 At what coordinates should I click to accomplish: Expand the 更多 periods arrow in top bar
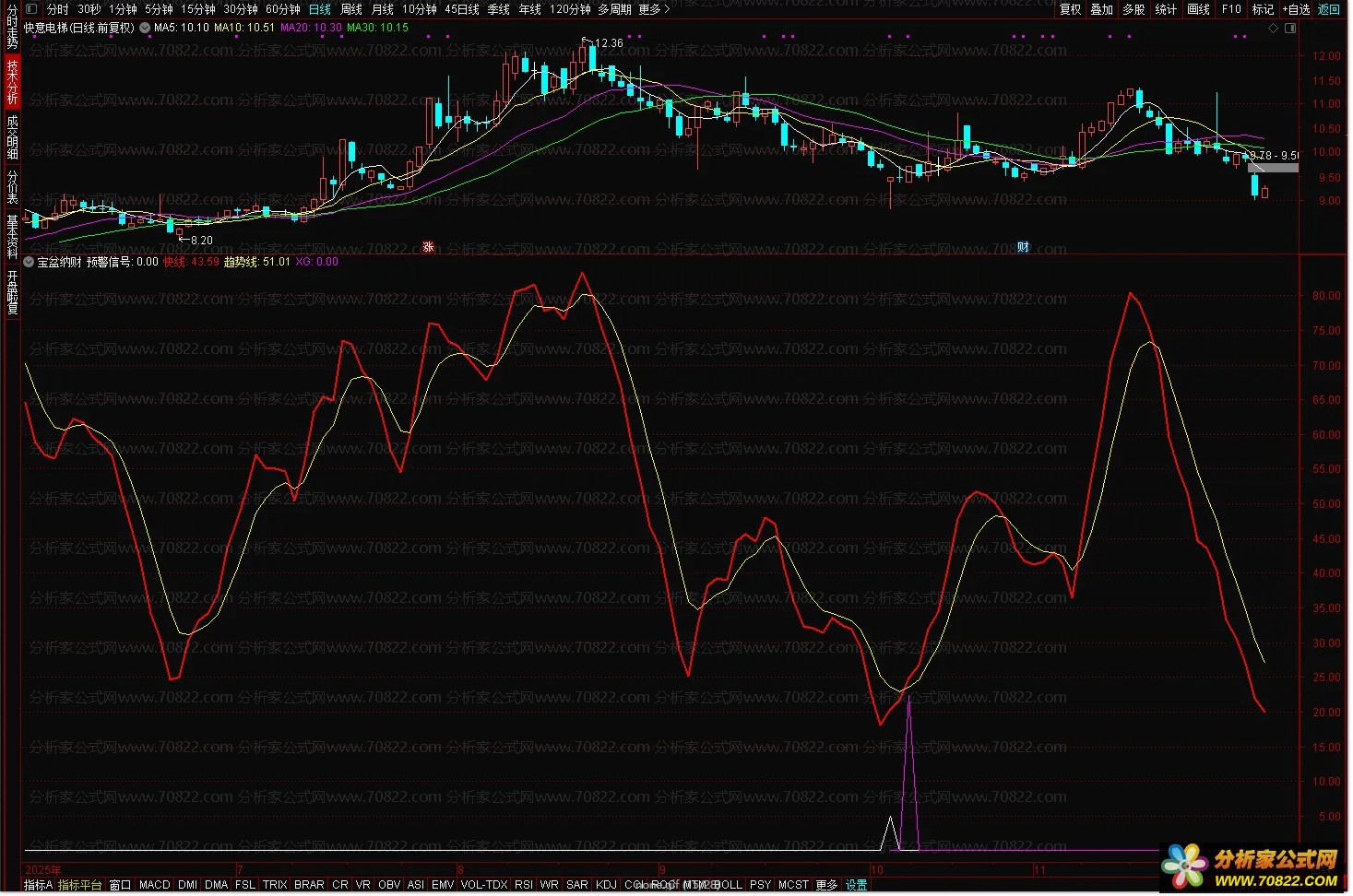pos(654,9)
